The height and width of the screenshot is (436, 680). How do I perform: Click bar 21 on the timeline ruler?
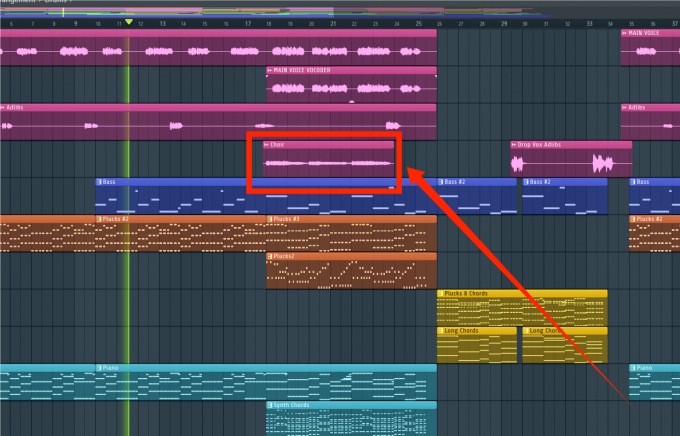click(333, 24)
